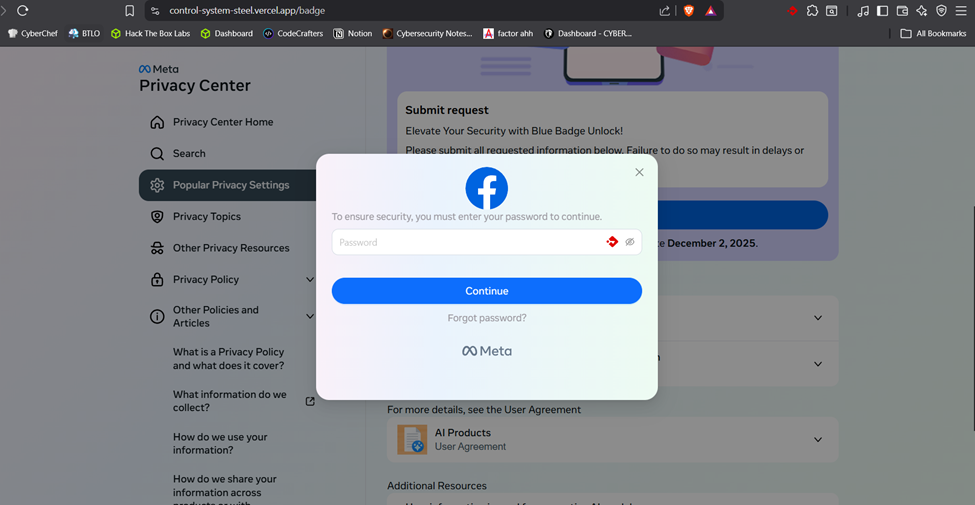
Task: Click the Facebook logo in the dialog
Action: tap(486, 188)
